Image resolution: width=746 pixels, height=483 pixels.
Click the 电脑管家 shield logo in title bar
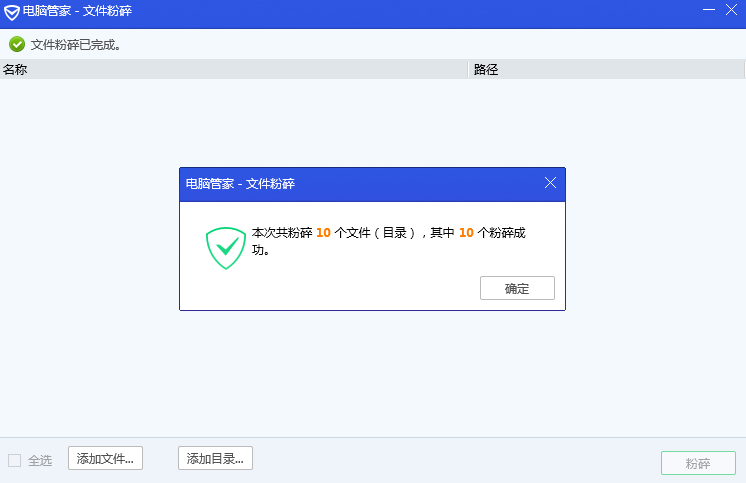pos(11,12)
